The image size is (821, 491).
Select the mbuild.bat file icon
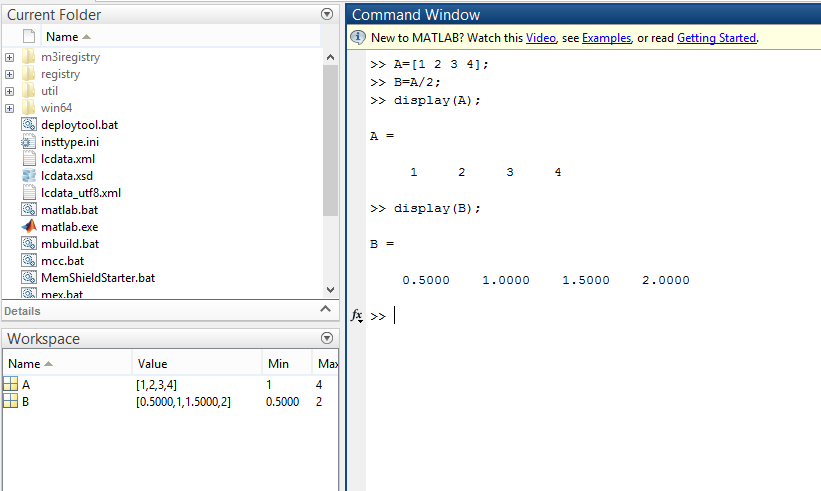29,244
